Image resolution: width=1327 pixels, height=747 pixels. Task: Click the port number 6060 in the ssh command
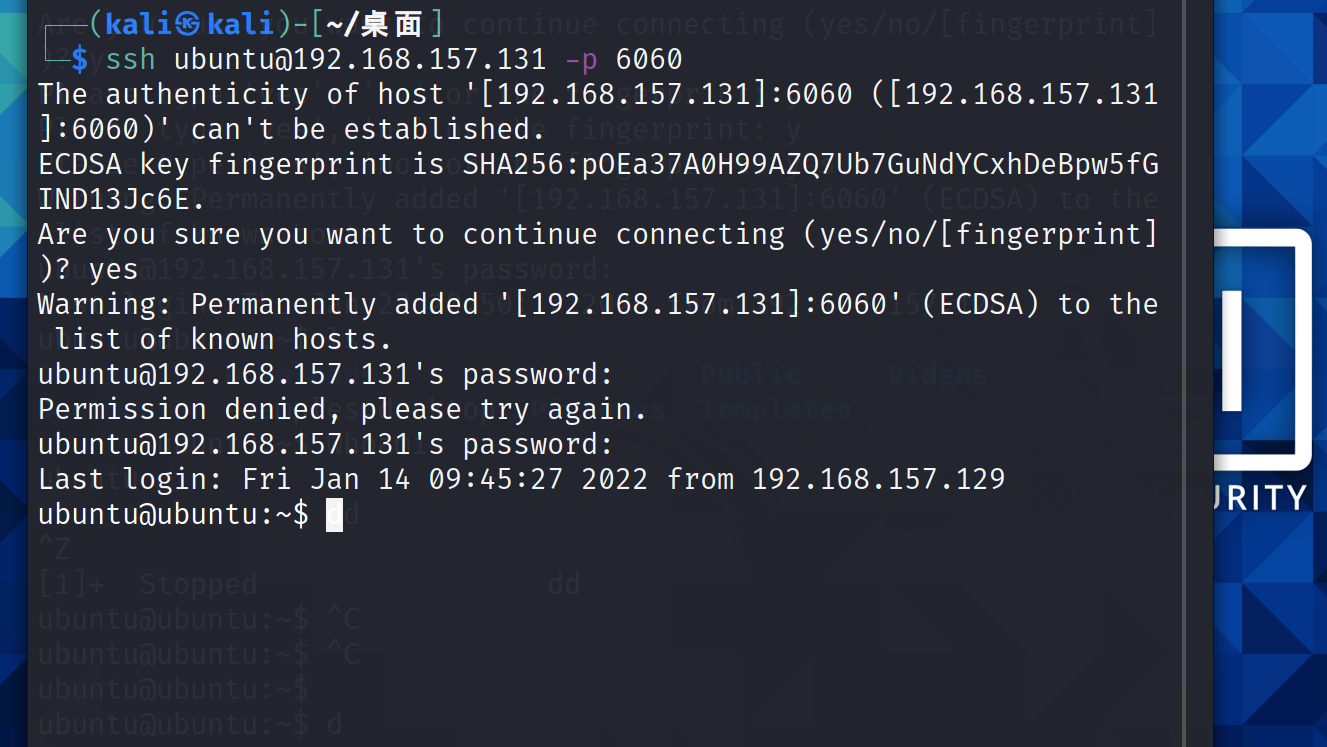point(649,59)
